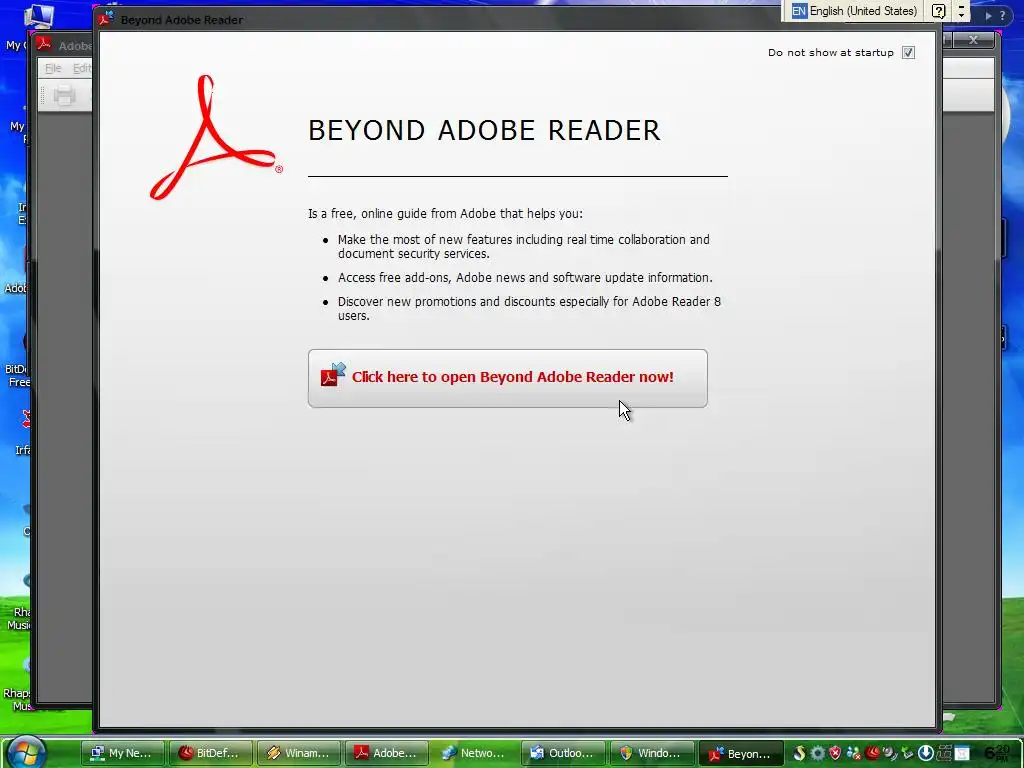Click English (United States) language bar text

point(863,11)
